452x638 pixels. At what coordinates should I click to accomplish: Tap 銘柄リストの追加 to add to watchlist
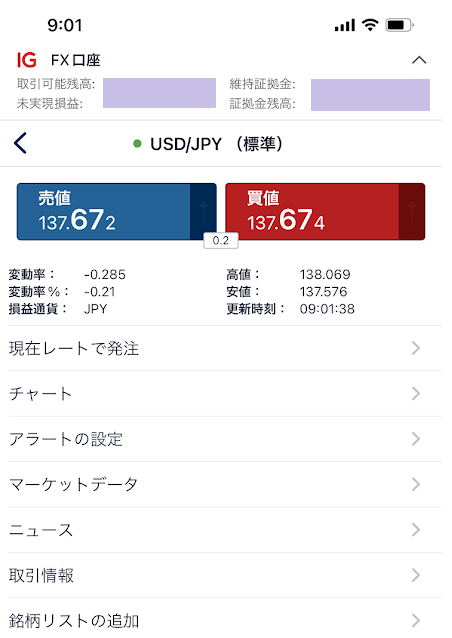(225, 620)
